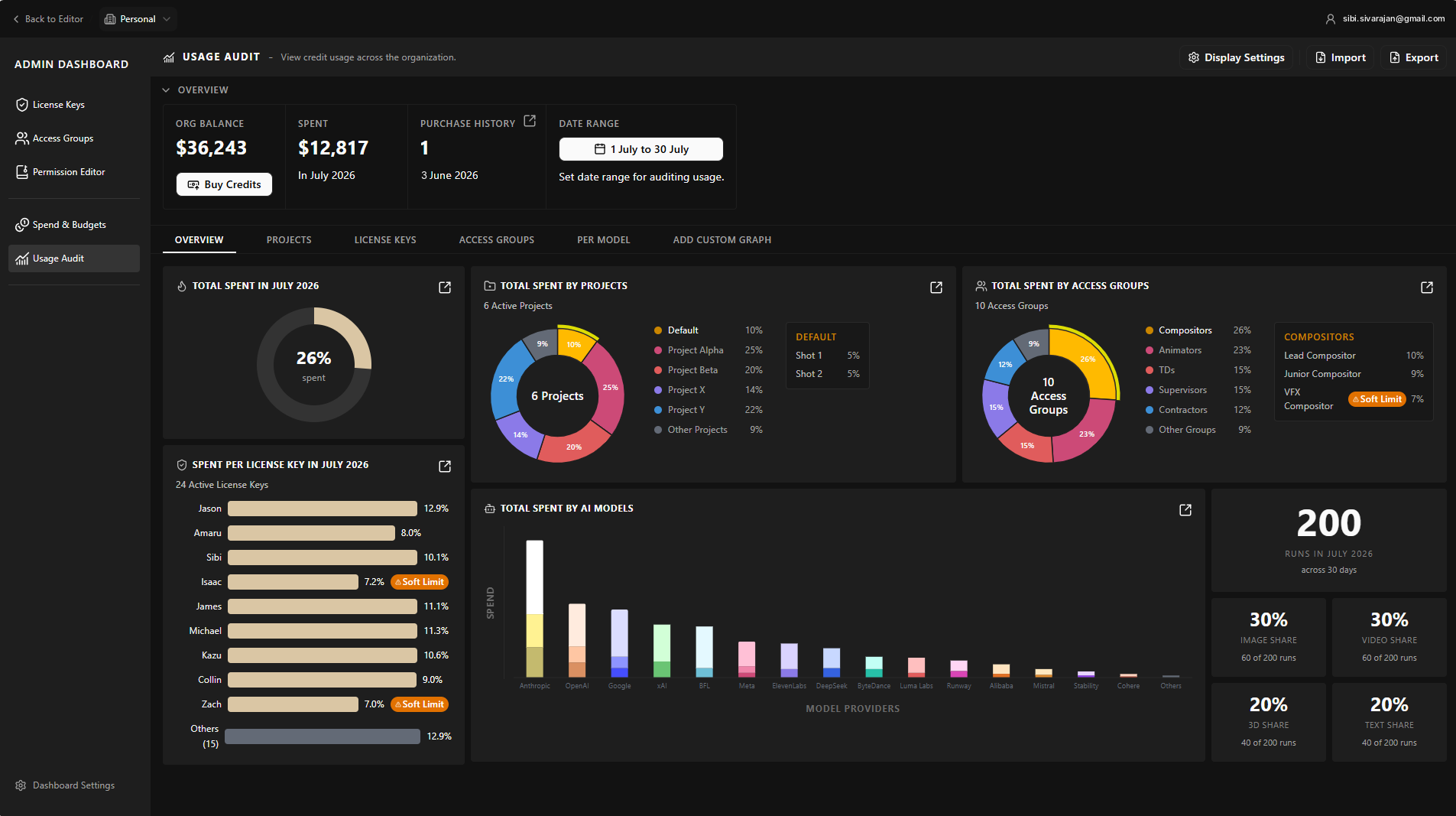The image size is (1456, 816).
Task: Open Dashboard Settings in sidebar
Action: [x=65, y=785]
